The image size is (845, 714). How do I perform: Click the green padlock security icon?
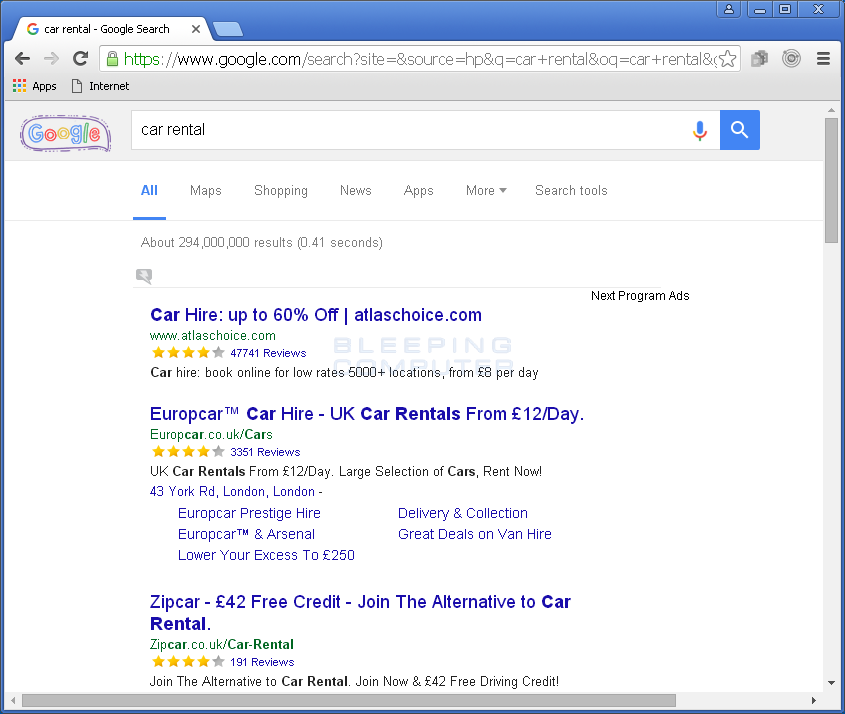(x=112, y=59)
